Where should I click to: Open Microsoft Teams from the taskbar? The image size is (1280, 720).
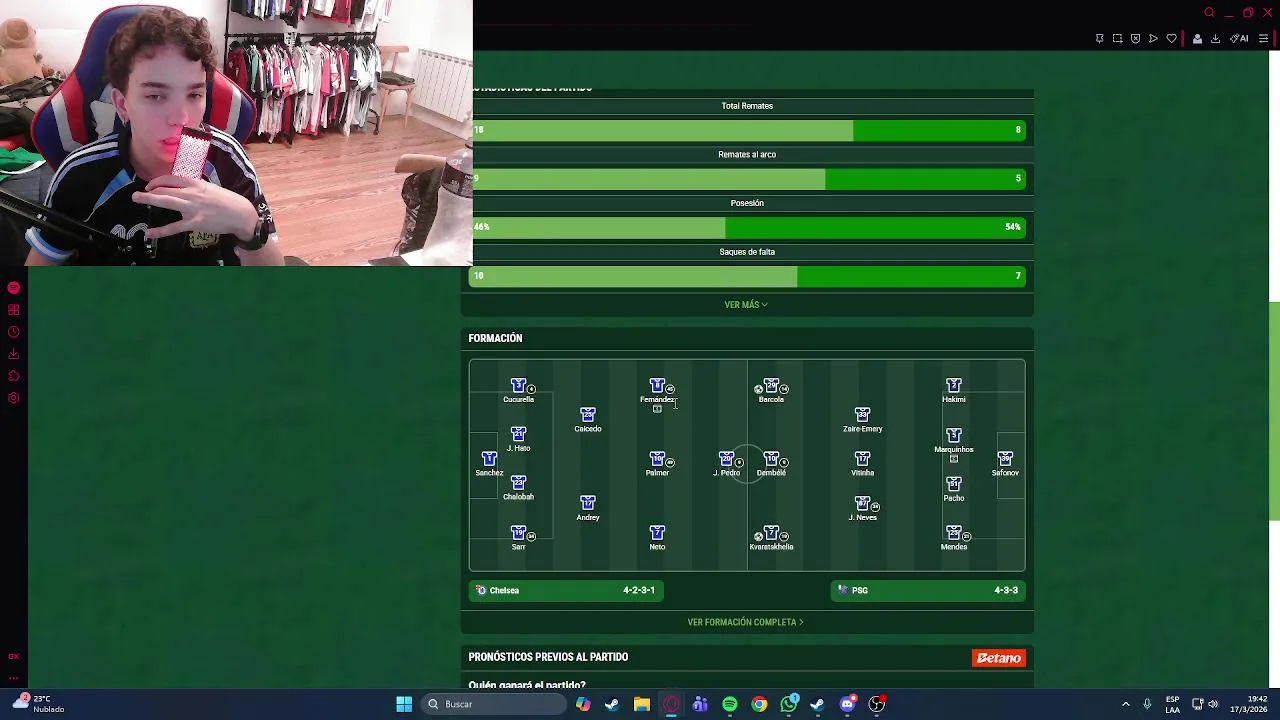(x=700, y=704)
